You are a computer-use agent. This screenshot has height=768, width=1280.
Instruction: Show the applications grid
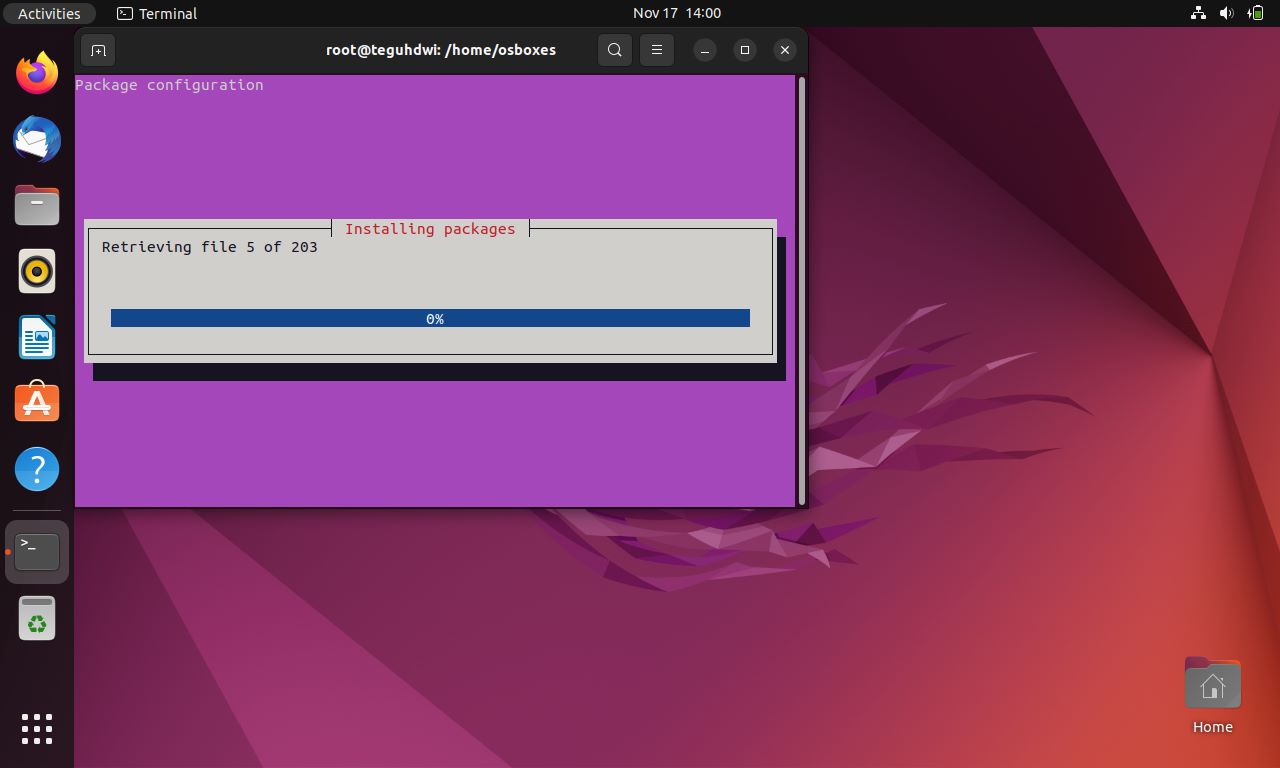pyautogui.click(x=37, y=729)
